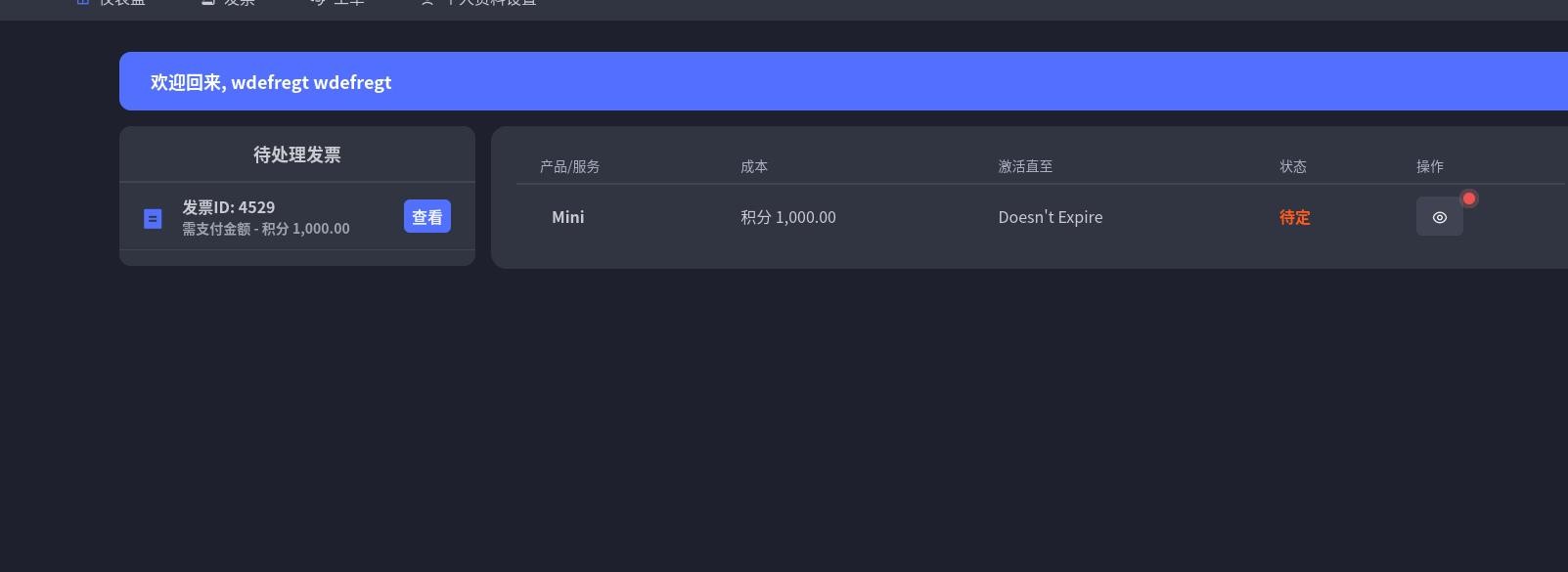Click the red notification dot on eye button

click(1468, 198)
